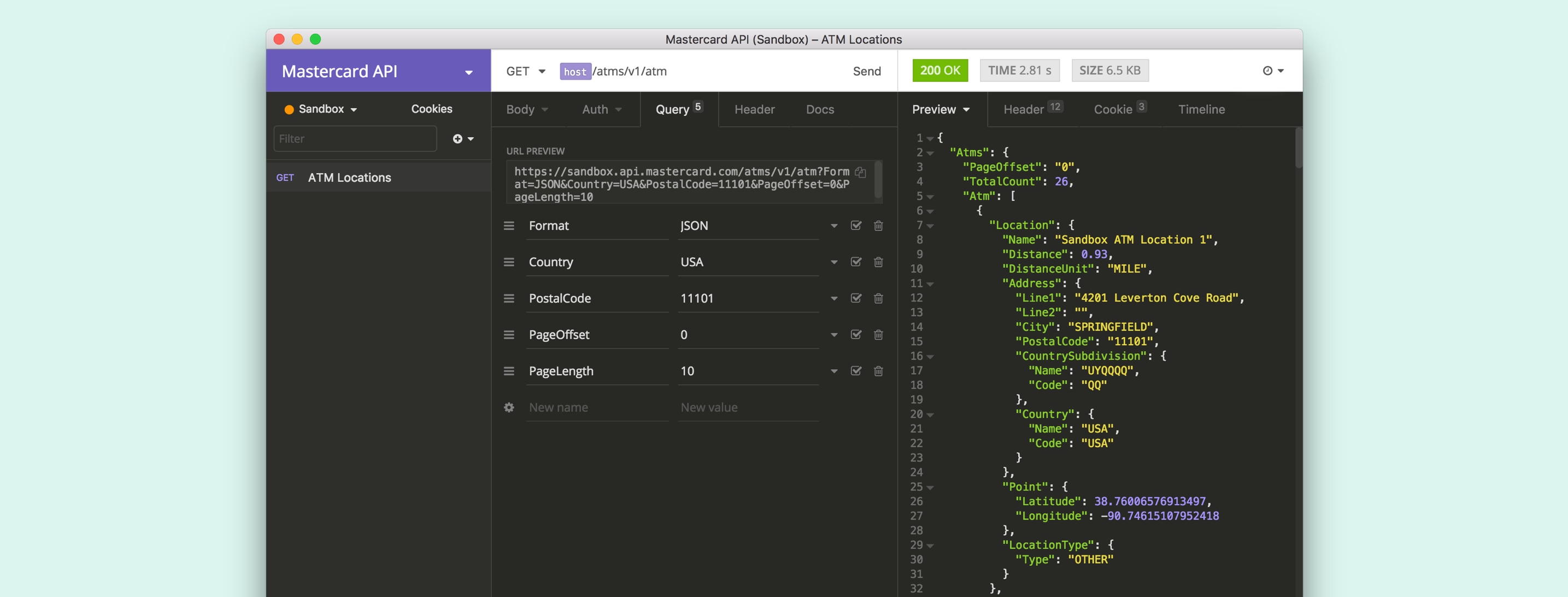Delete the Format query parameter
Screen dimensions: 1568x597
point(878,226)
